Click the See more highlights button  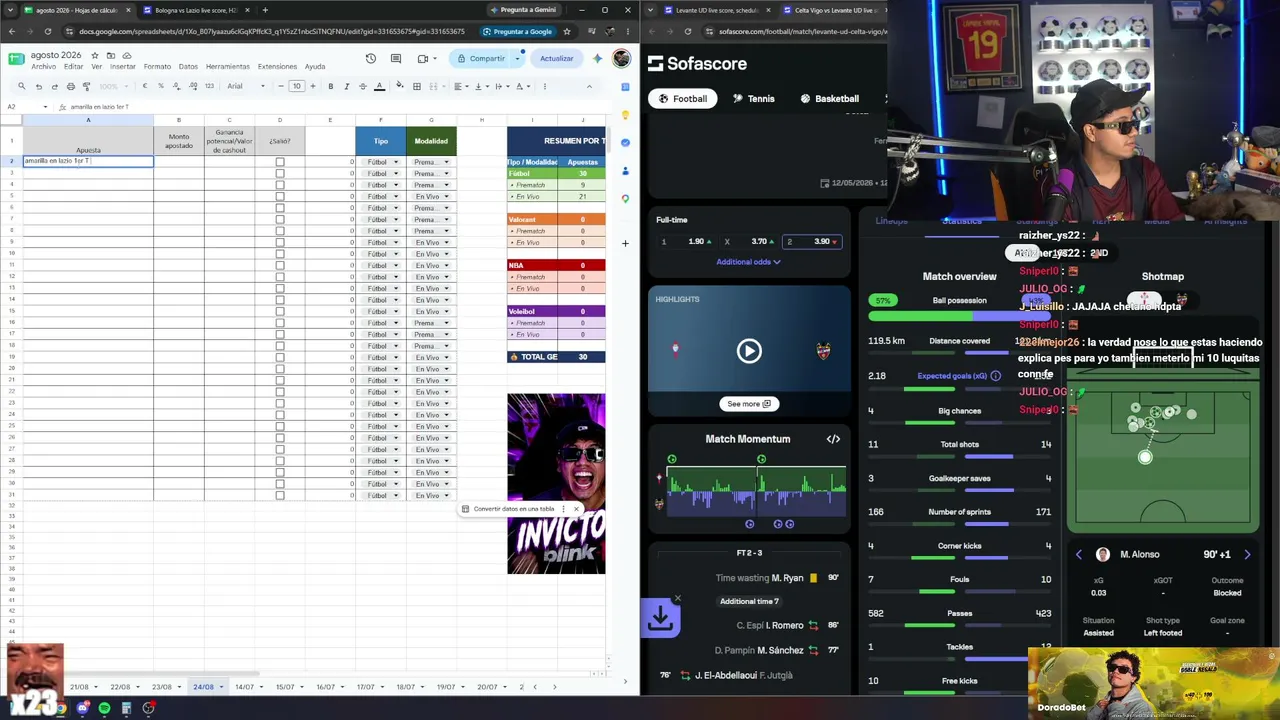[x=749, y=404]
